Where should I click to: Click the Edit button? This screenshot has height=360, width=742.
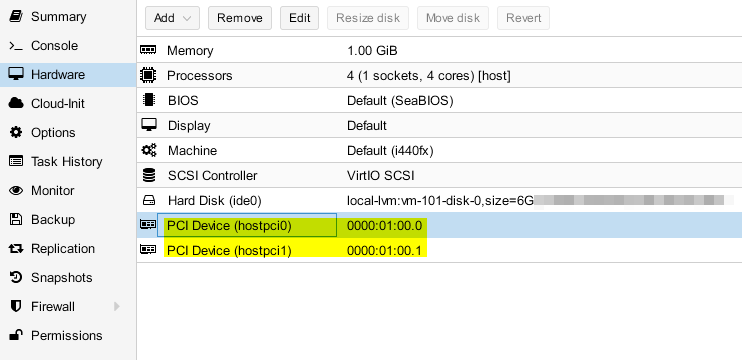tap(300, 18)
